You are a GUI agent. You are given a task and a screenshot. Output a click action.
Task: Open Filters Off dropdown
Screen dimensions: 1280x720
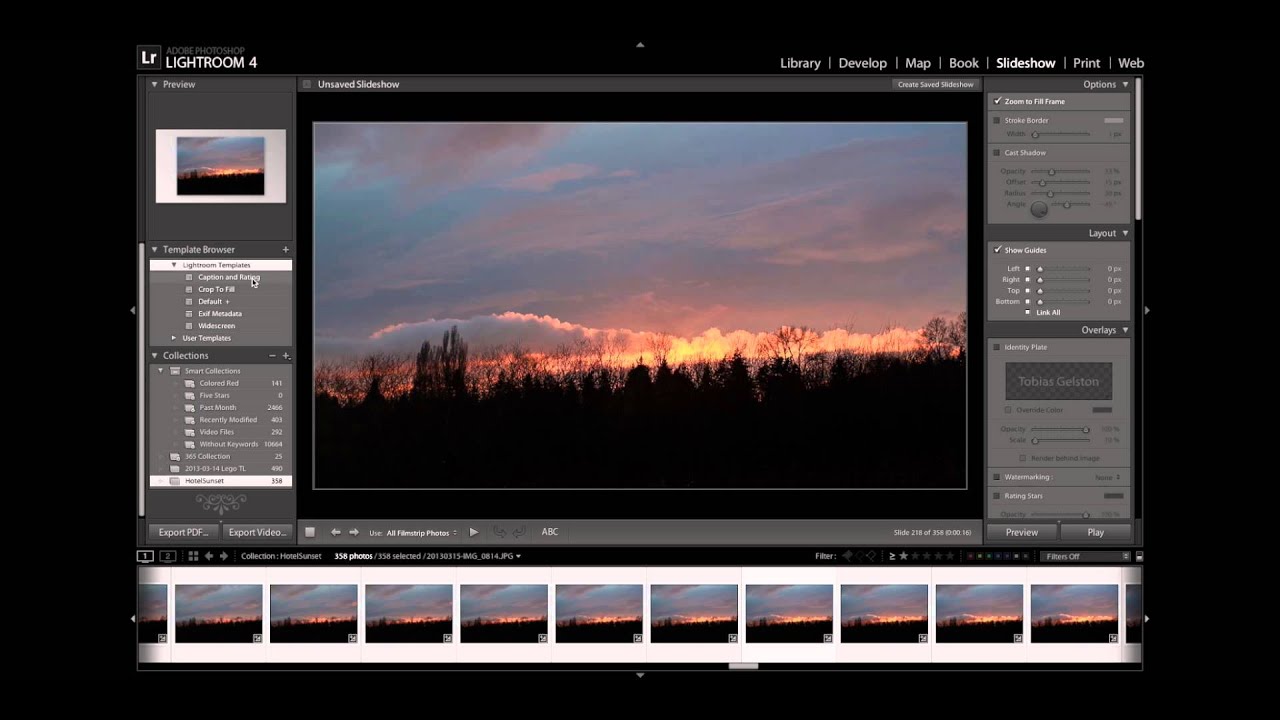tap(1085, 556)
